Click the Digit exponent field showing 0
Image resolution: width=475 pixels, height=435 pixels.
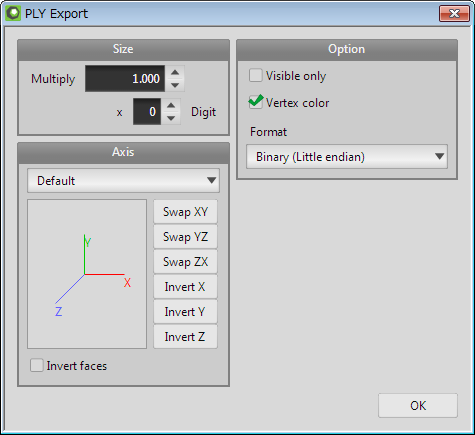click(x=147, y=112)
